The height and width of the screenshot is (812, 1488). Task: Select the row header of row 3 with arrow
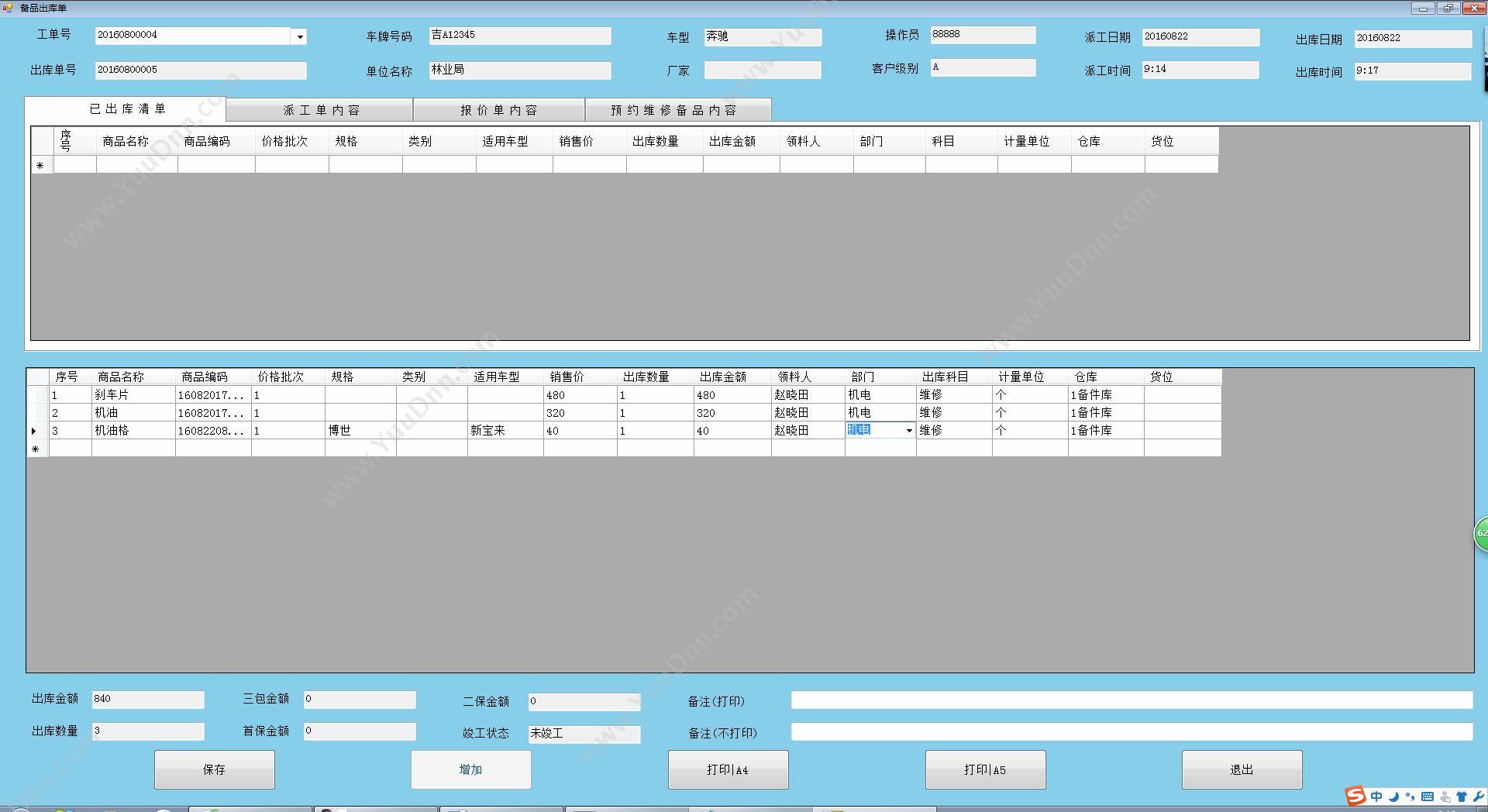point(38,430)
